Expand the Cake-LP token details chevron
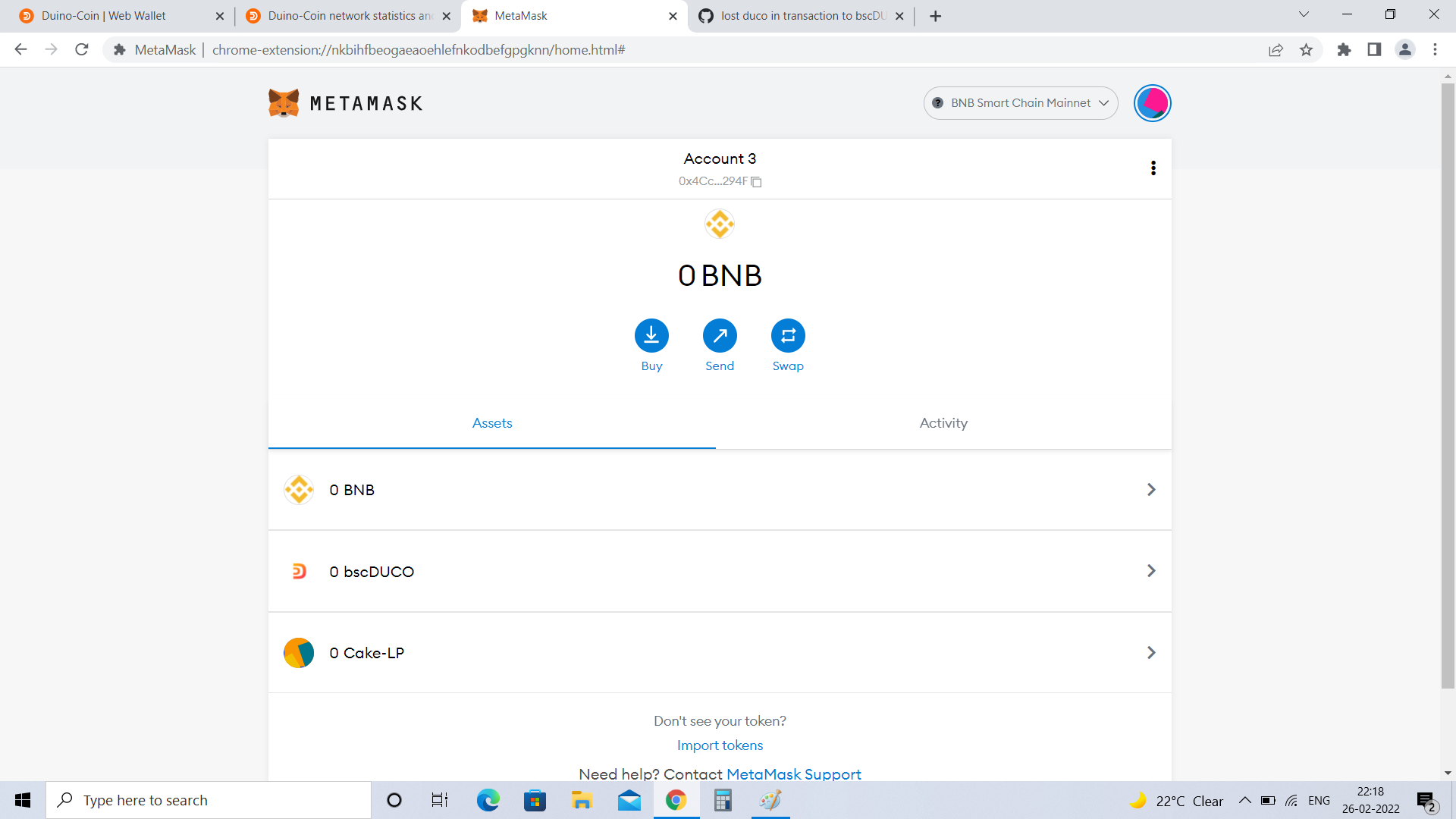Image resolution: width=1456 pixels, height=819 pixels. 1151,652
